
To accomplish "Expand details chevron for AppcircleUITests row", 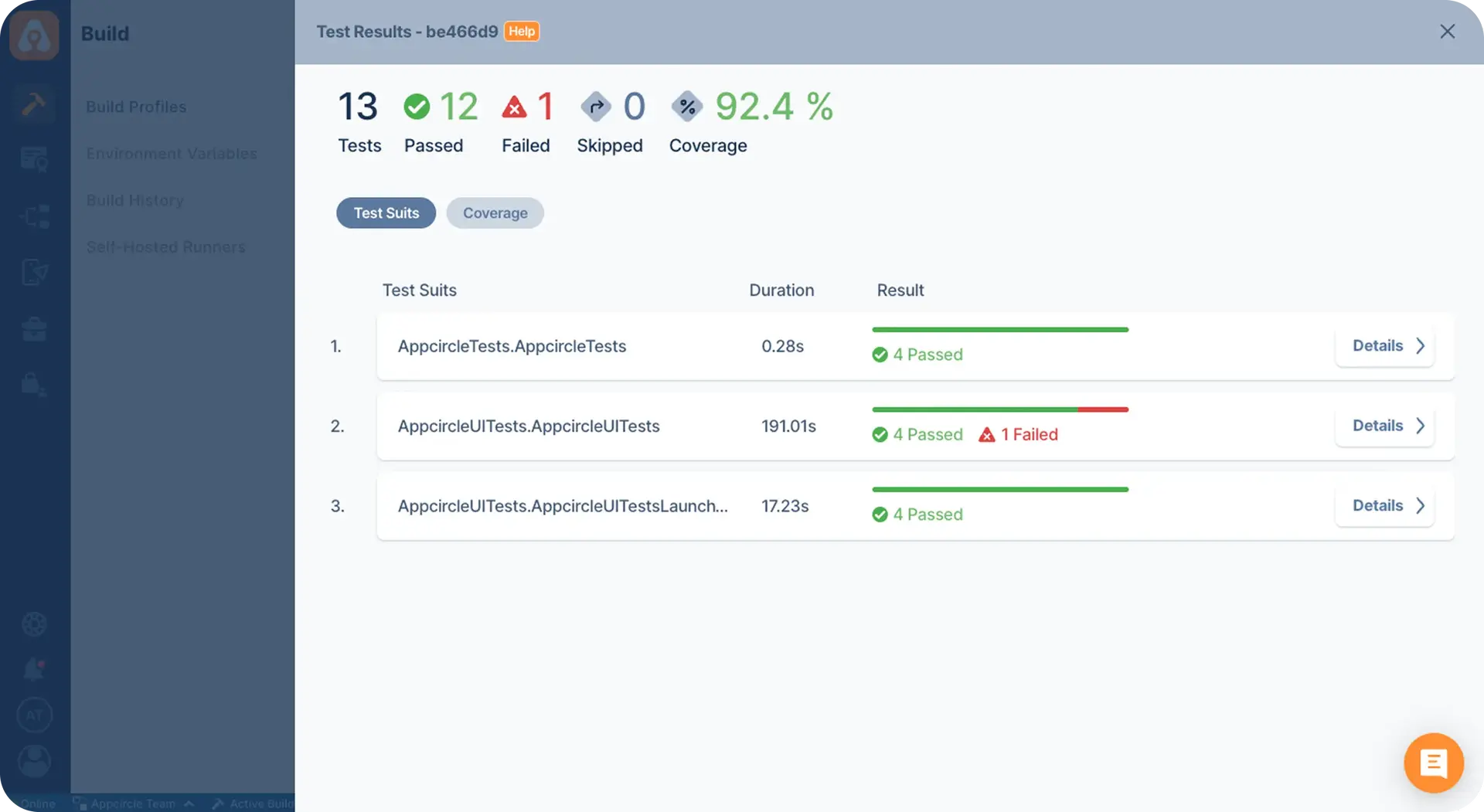I will [x=1420, y=426].
